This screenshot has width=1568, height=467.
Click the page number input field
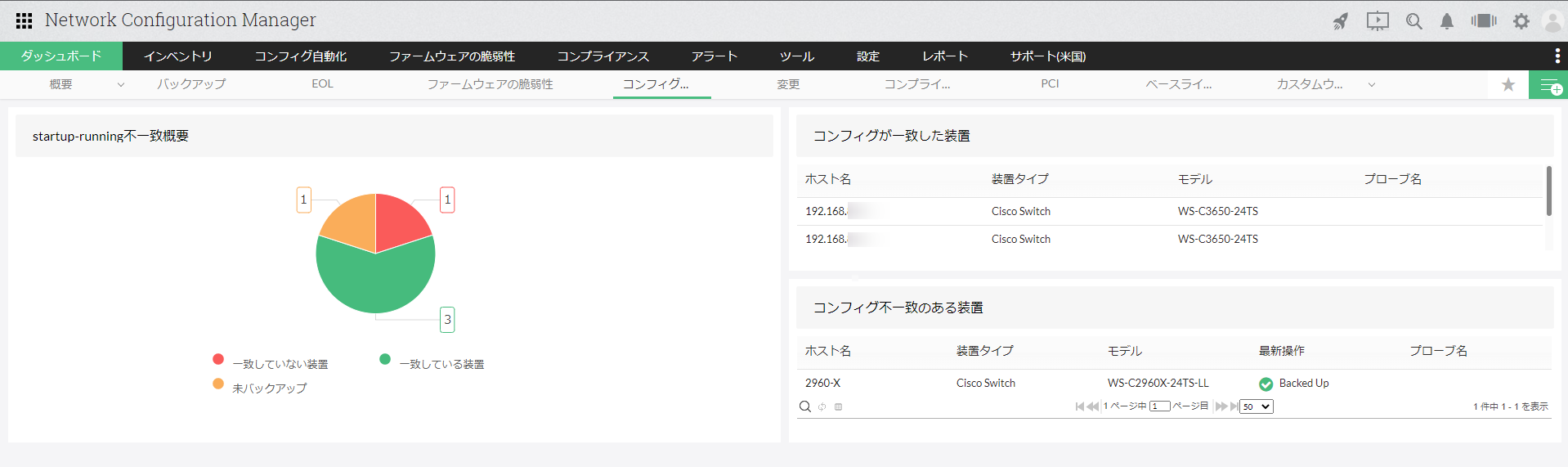pos(1159,406)
